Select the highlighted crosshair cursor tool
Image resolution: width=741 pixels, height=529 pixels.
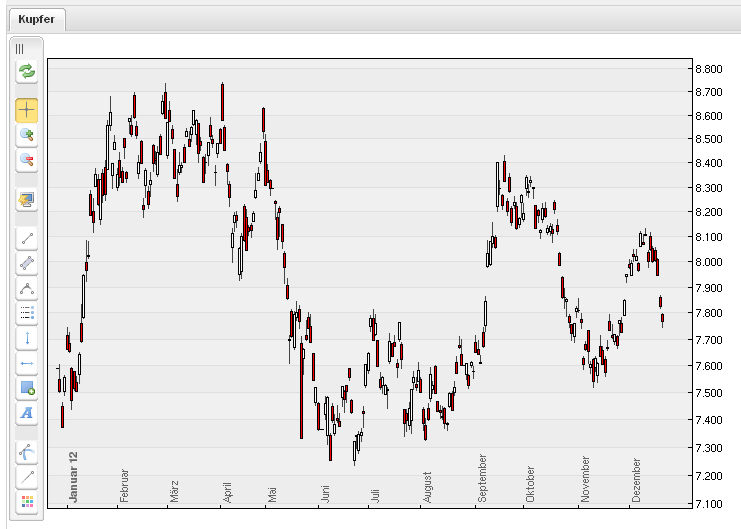pyautogui.click(x=26, y=110)
